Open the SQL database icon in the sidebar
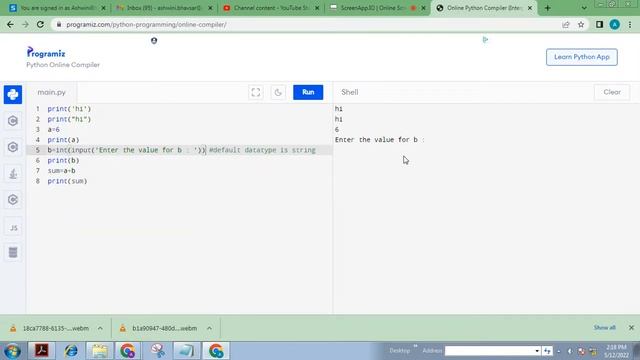The image size is (640, 360). (x=13, y=252)
